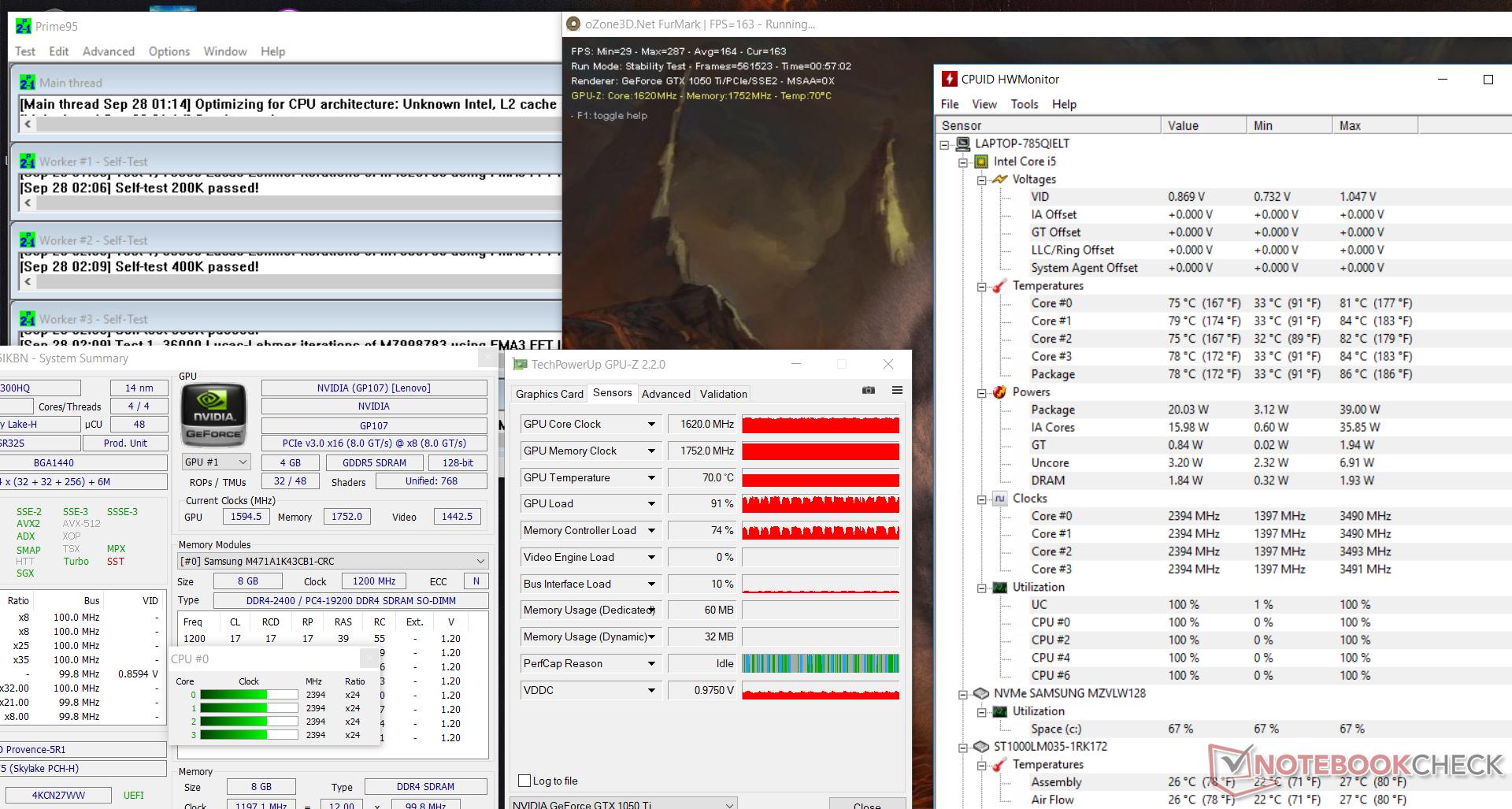Click the Max column header in HWMonitor

1374,125
